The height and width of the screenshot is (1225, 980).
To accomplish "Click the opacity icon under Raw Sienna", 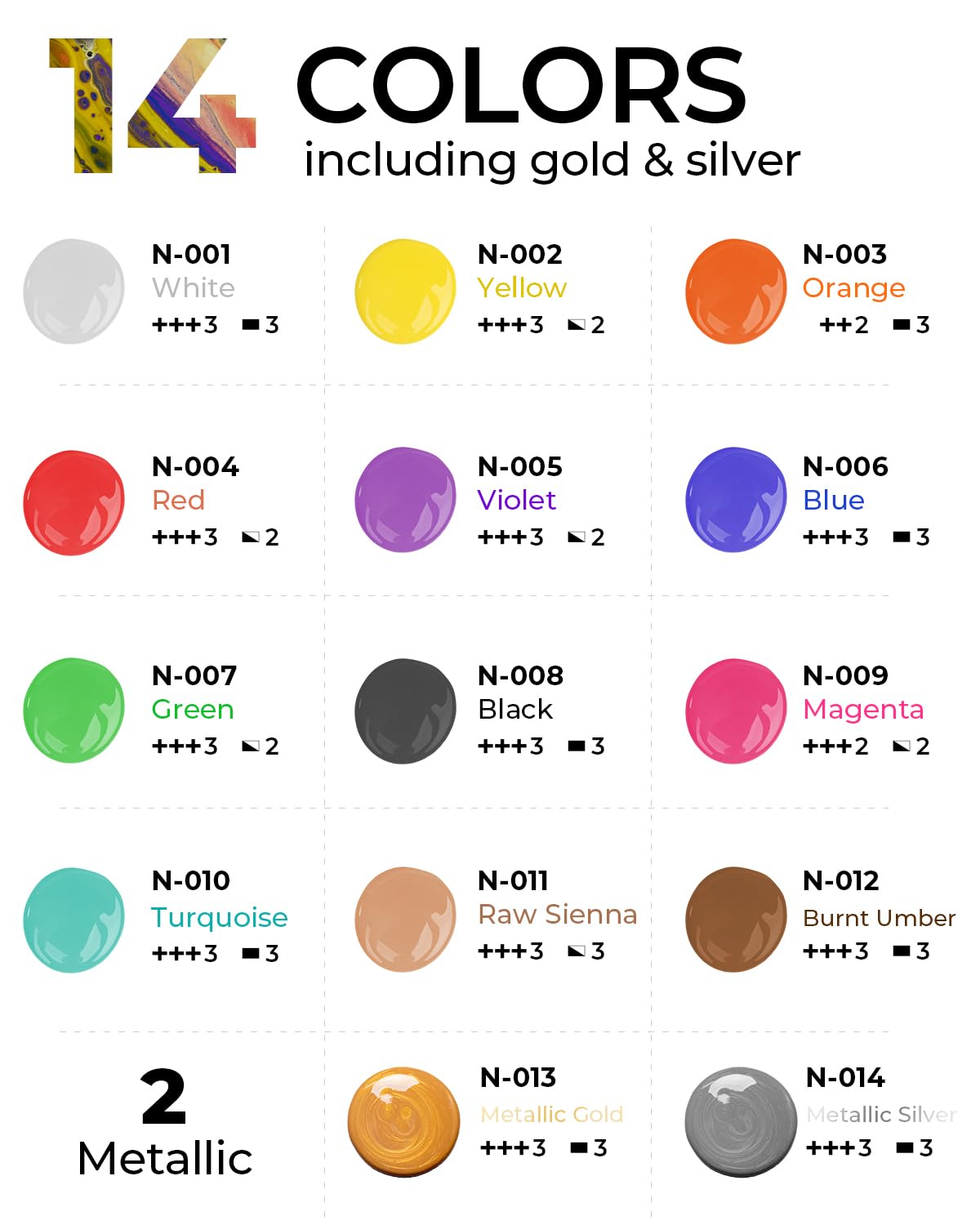I will 576,951.
